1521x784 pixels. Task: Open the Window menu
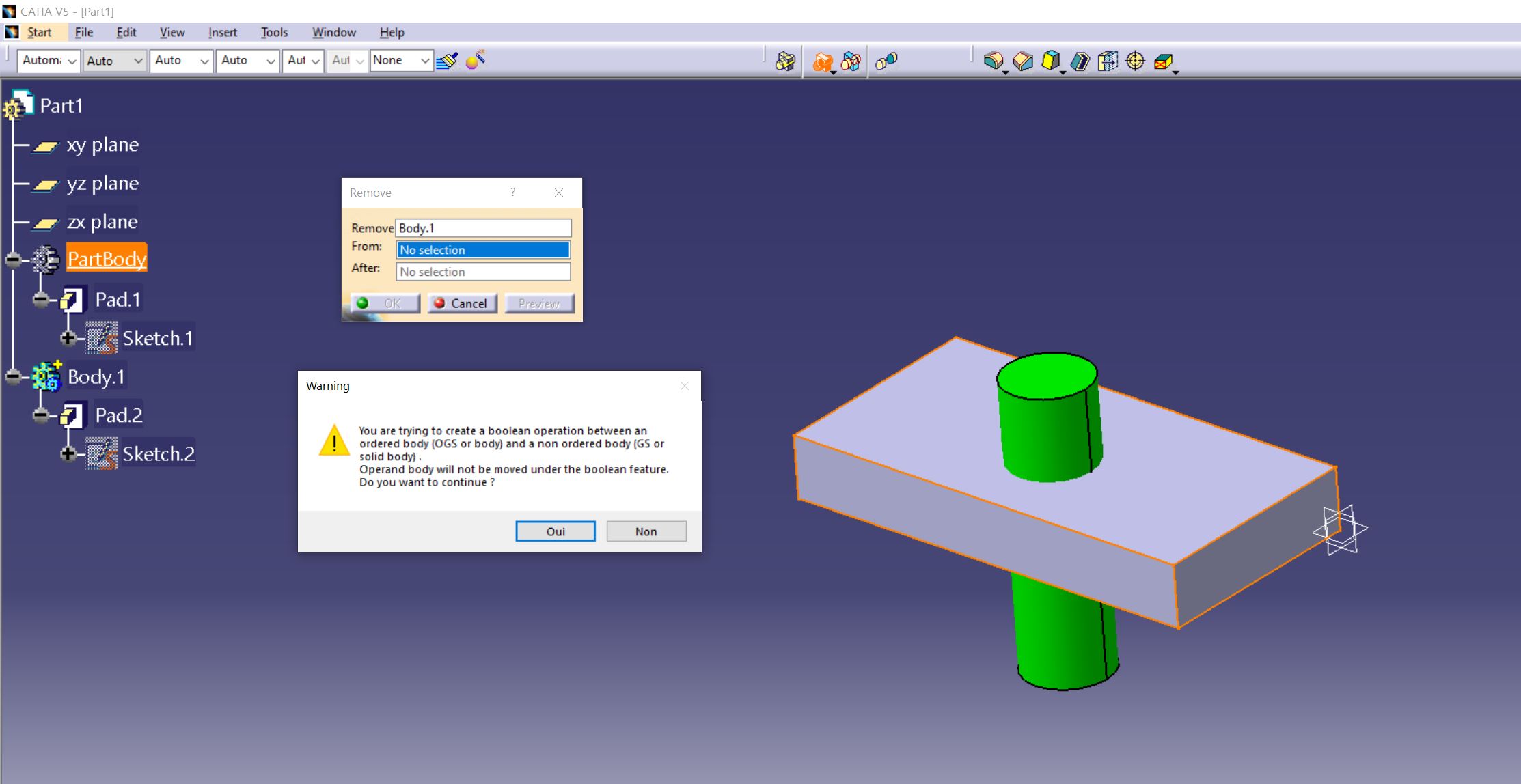point(334,32)
